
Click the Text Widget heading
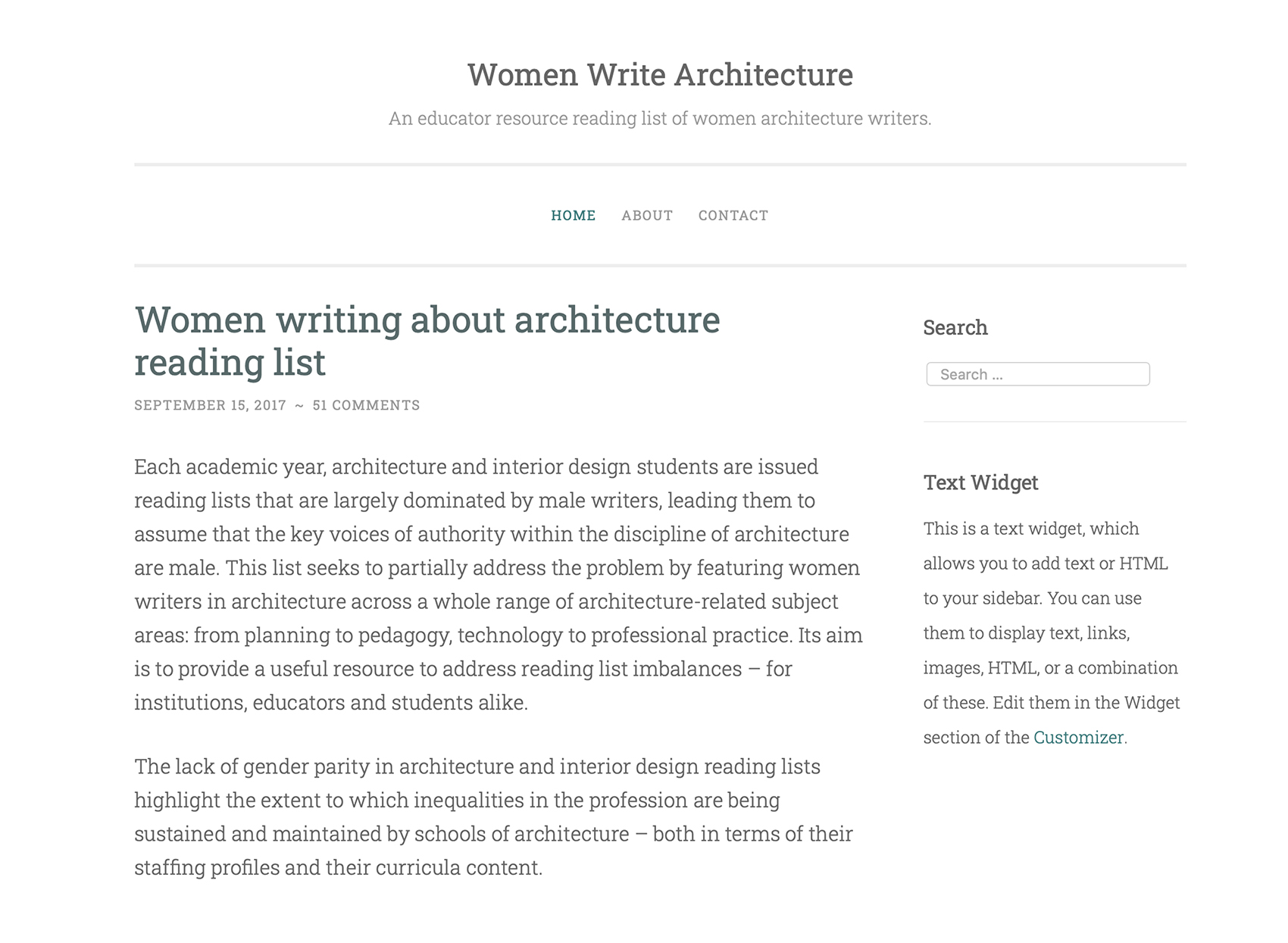[x=980, y=483]
